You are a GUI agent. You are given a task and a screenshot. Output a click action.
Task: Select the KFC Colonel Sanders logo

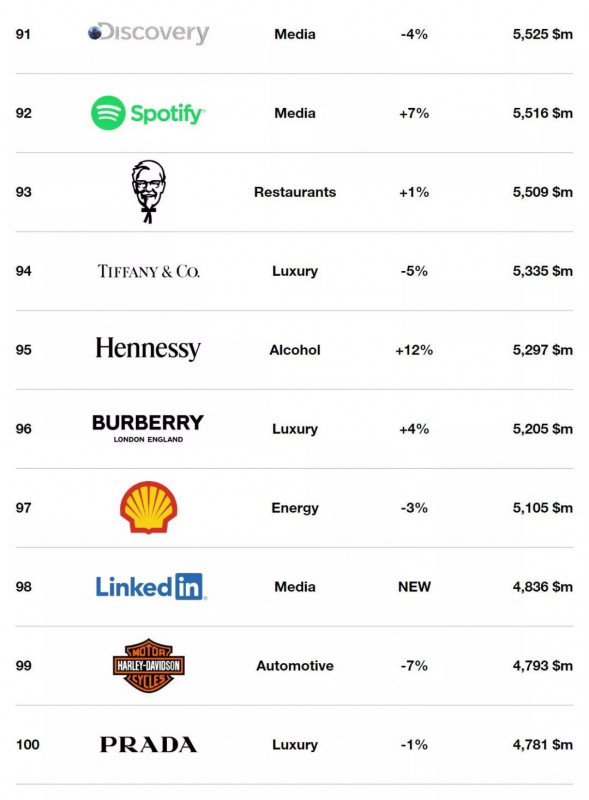[149, 192]
